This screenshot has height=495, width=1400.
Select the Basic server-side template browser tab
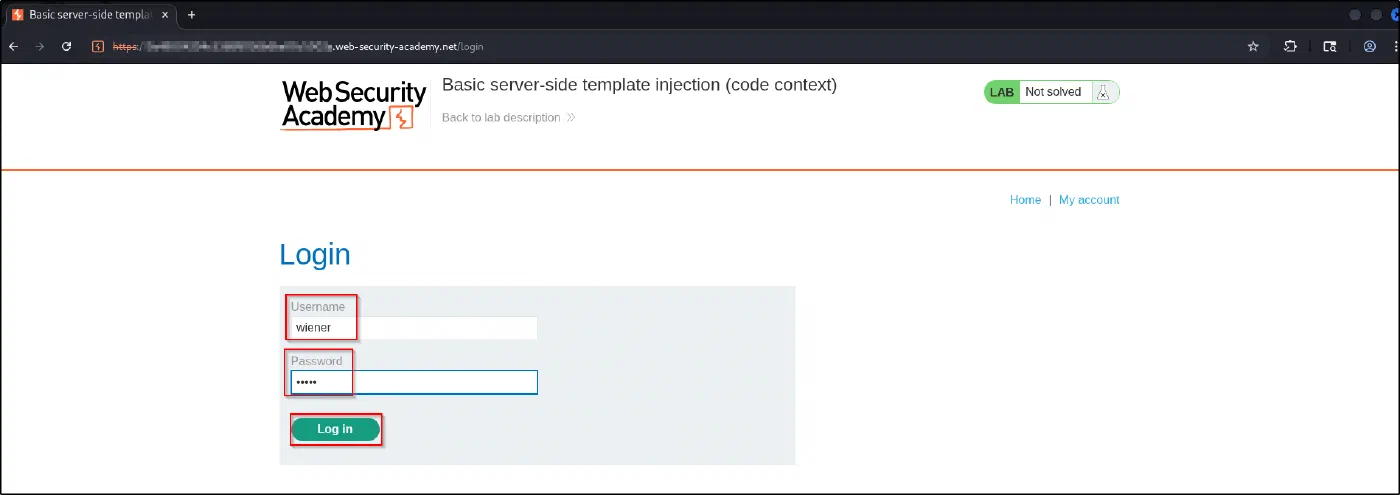[90, 15]
